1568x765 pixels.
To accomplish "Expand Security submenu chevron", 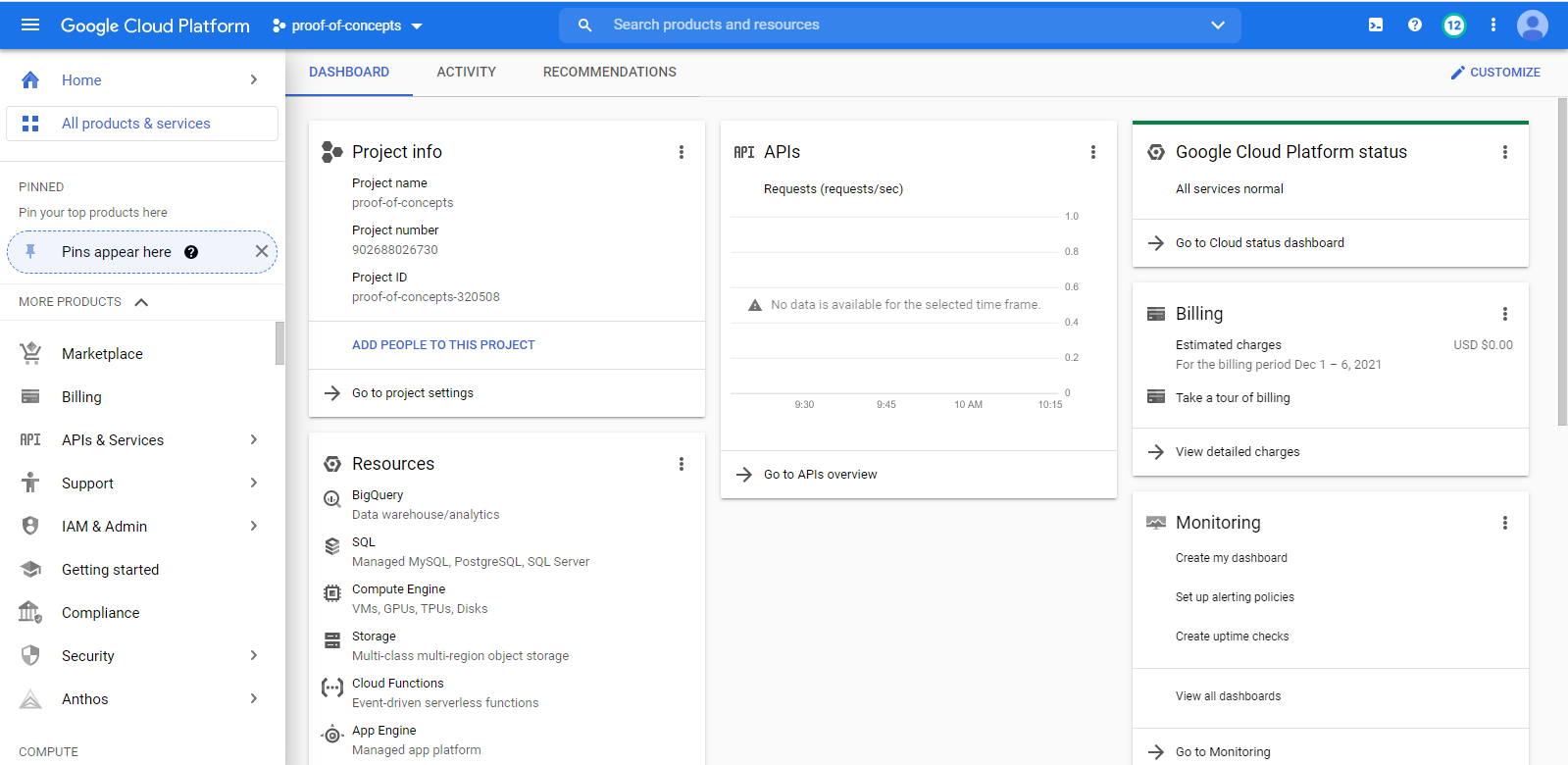I will 254,655.
